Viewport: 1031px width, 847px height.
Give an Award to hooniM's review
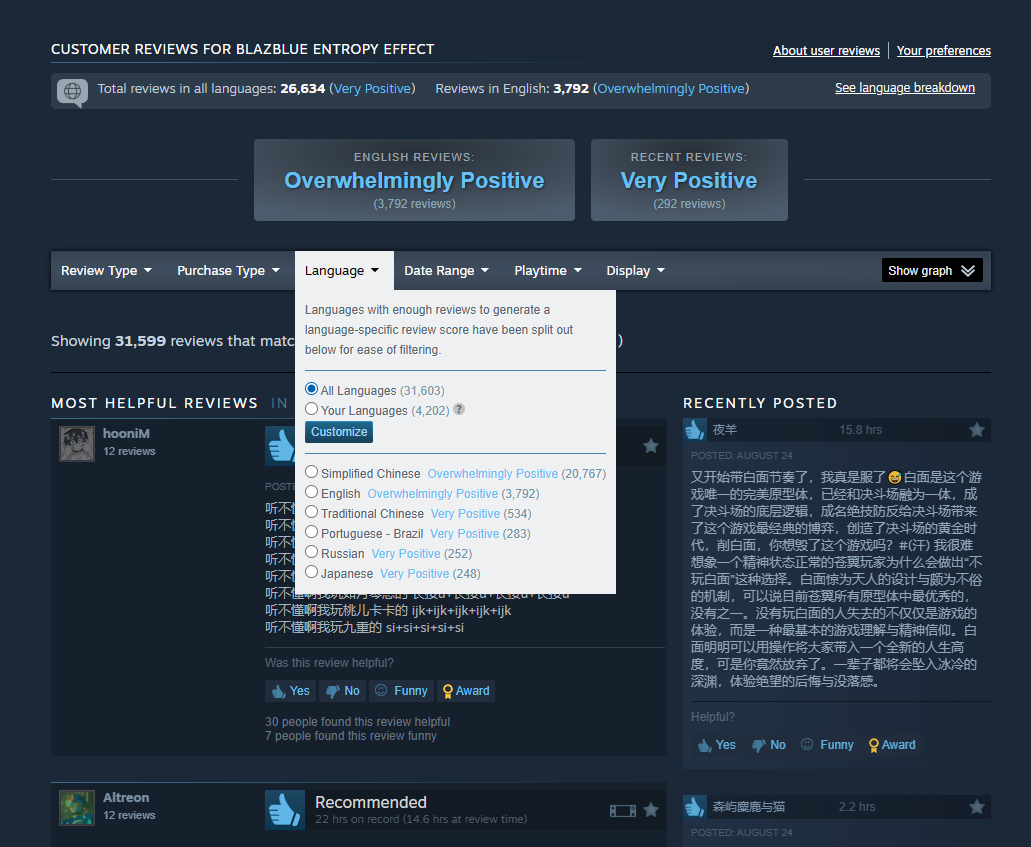[x=466, y=690]
